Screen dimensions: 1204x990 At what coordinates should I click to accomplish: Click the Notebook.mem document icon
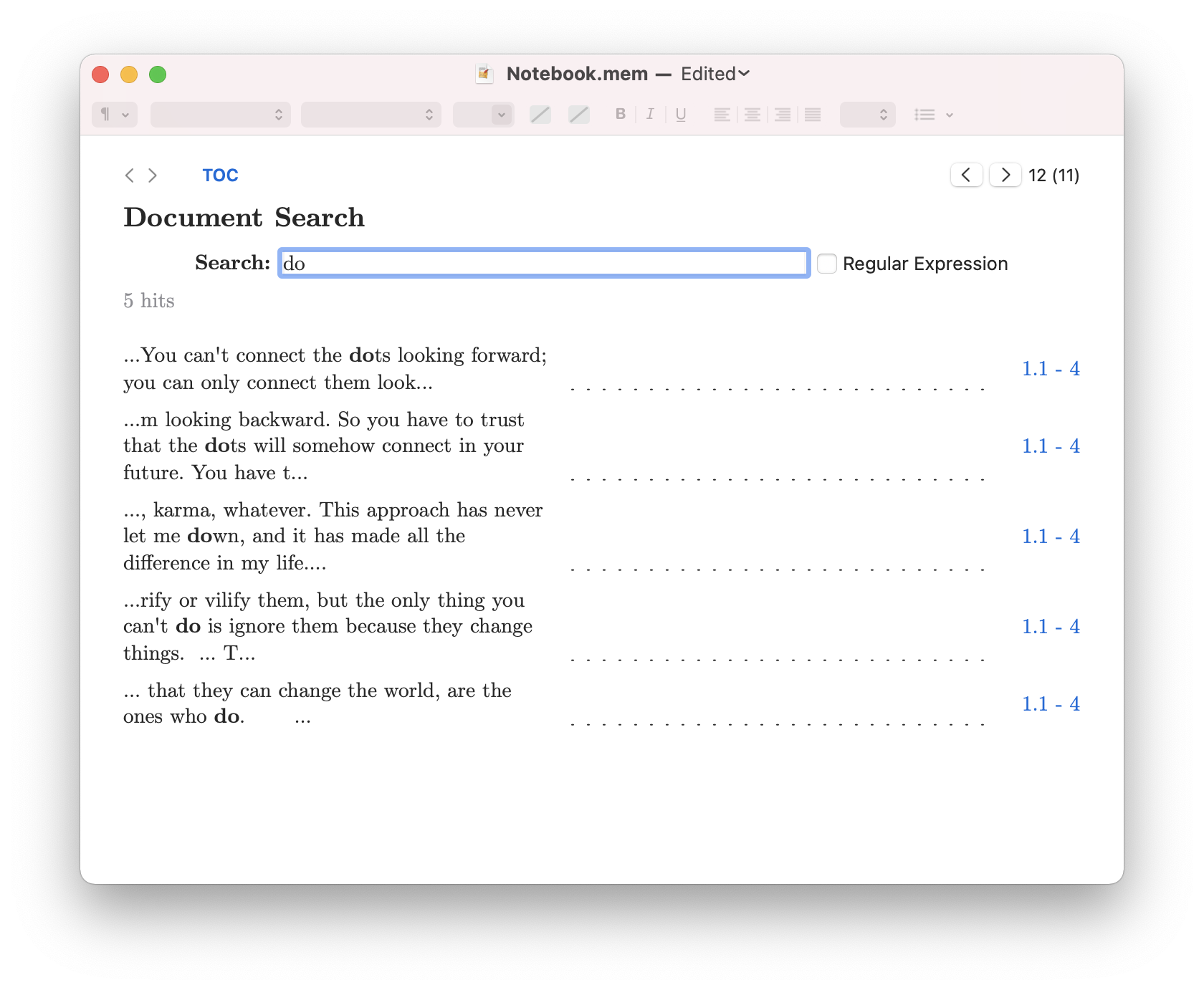[x=485, y=74]
